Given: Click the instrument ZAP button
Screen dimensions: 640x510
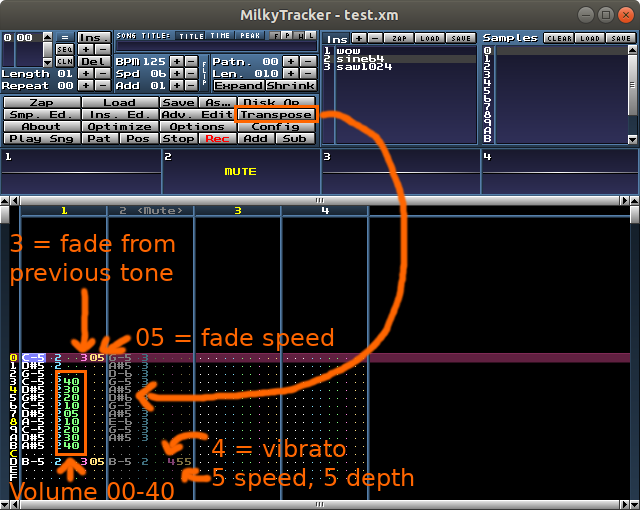Looking at the screenshot, I should pos(399,38).
